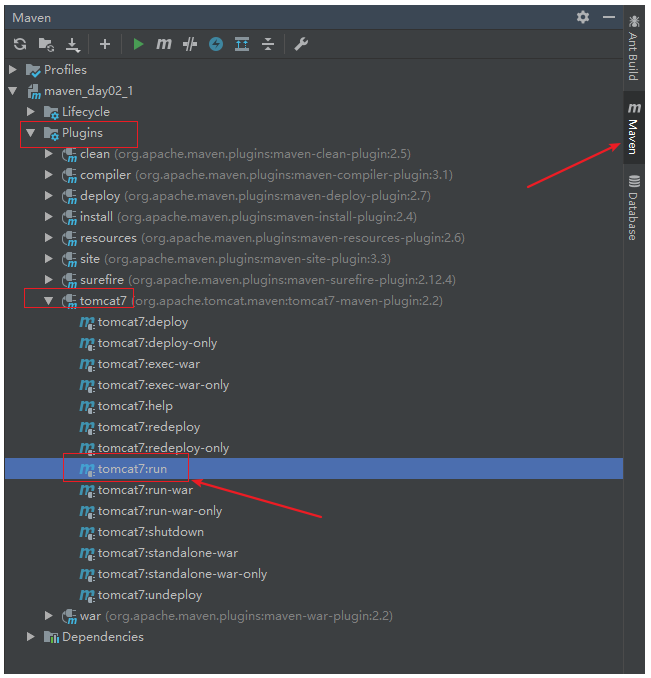This screenshot has width=651, height=678.
Task: Expand the surefire plugin
Action: [49, 279]
